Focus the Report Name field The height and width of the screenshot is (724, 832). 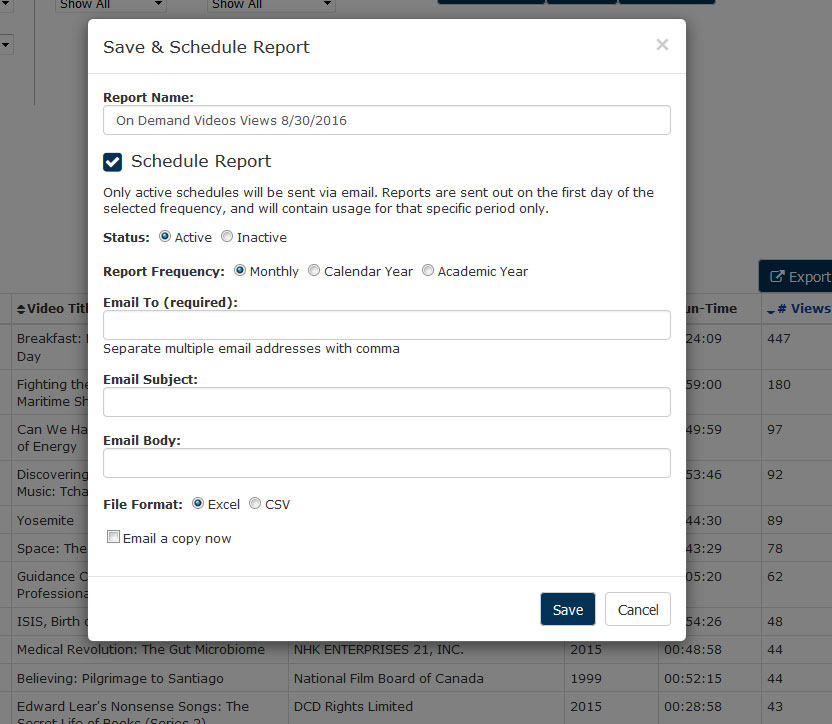point(387,120)
